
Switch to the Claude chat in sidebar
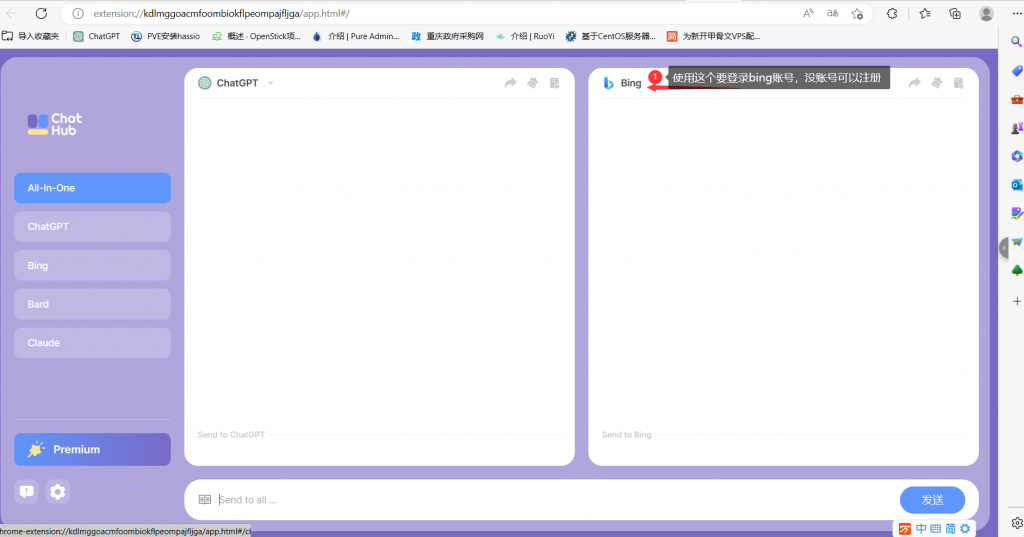(x=92, y=343)
